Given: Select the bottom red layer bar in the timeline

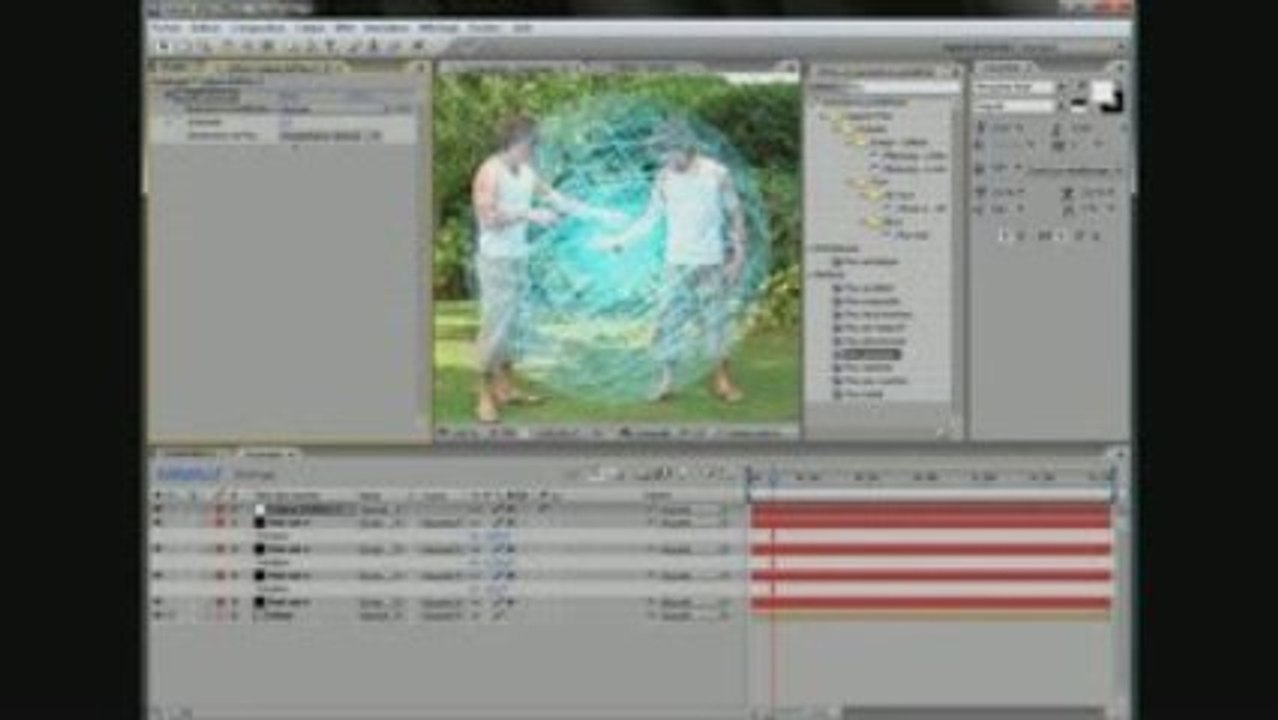Looking at the screenshot, I should (931, 603).
